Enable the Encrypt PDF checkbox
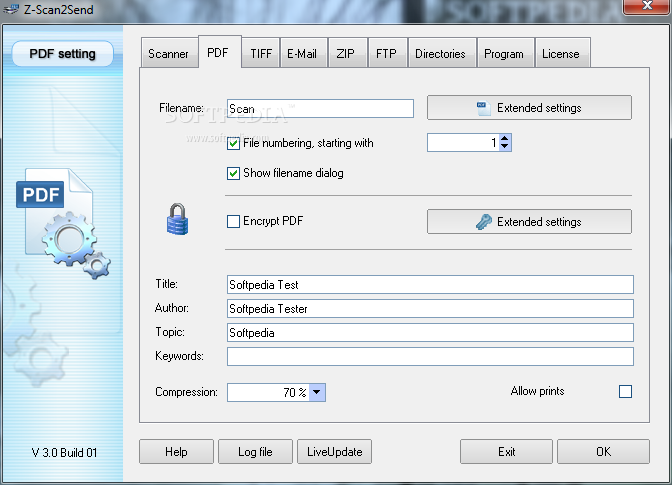Screen dimensions: 672x485 [233, 222]
